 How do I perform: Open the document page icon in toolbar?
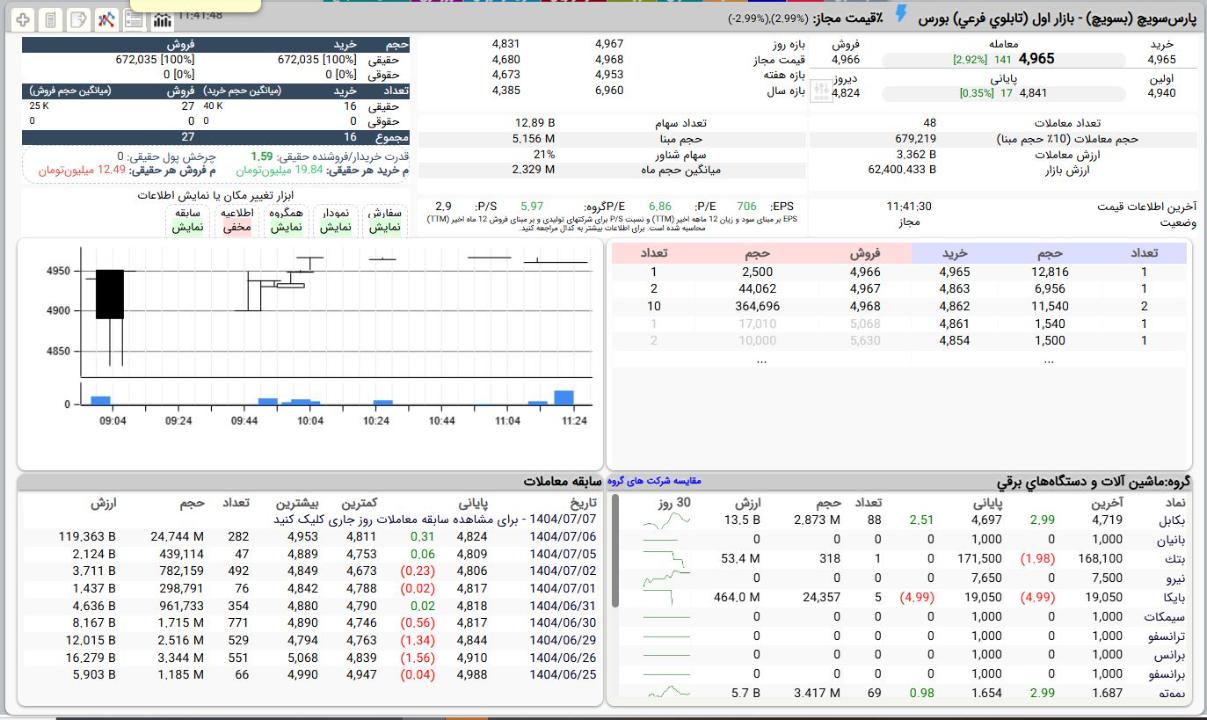pos(51,20)
